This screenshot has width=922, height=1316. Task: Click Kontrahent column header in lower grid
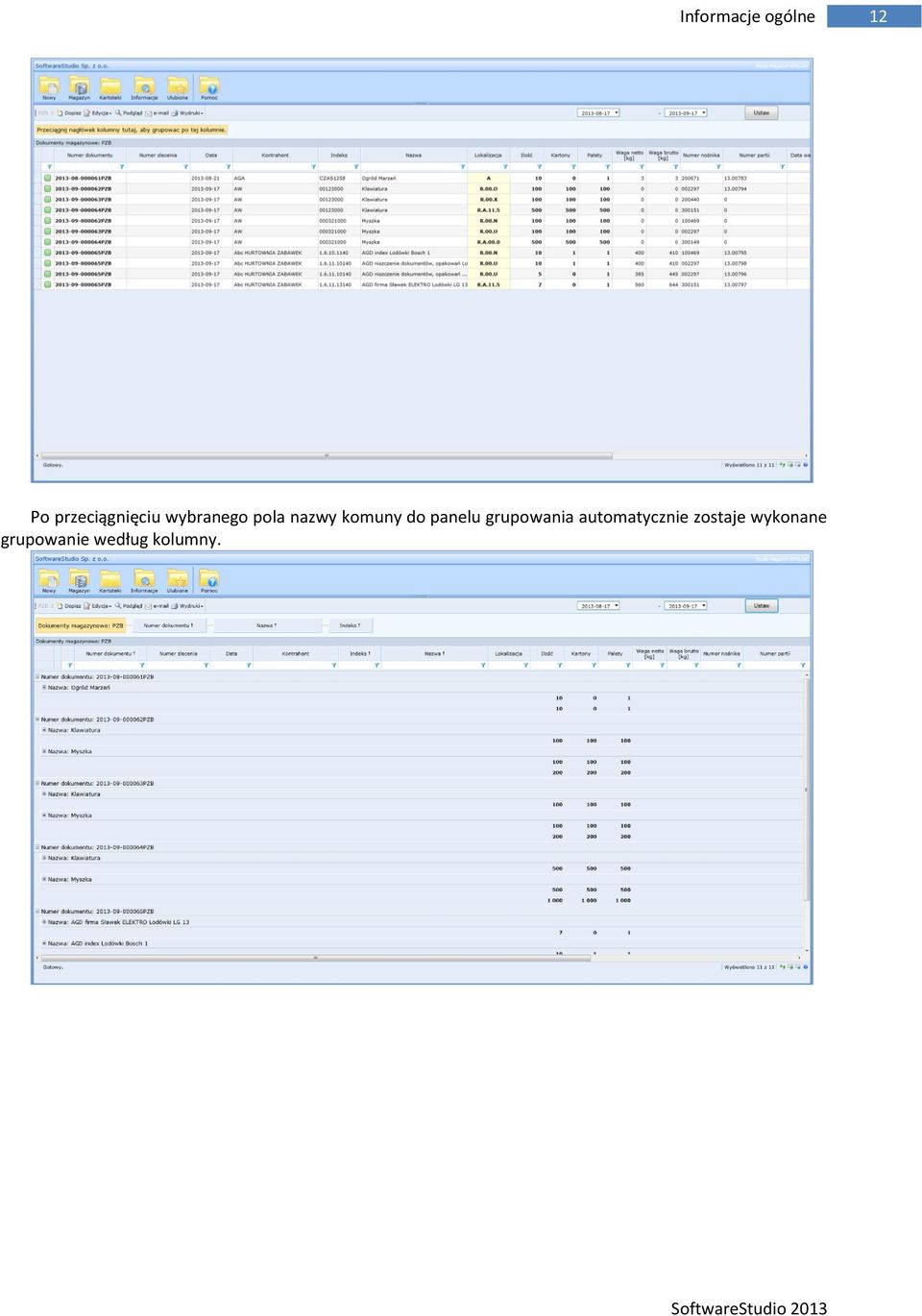pyautogui.click(x=296, y=653)
